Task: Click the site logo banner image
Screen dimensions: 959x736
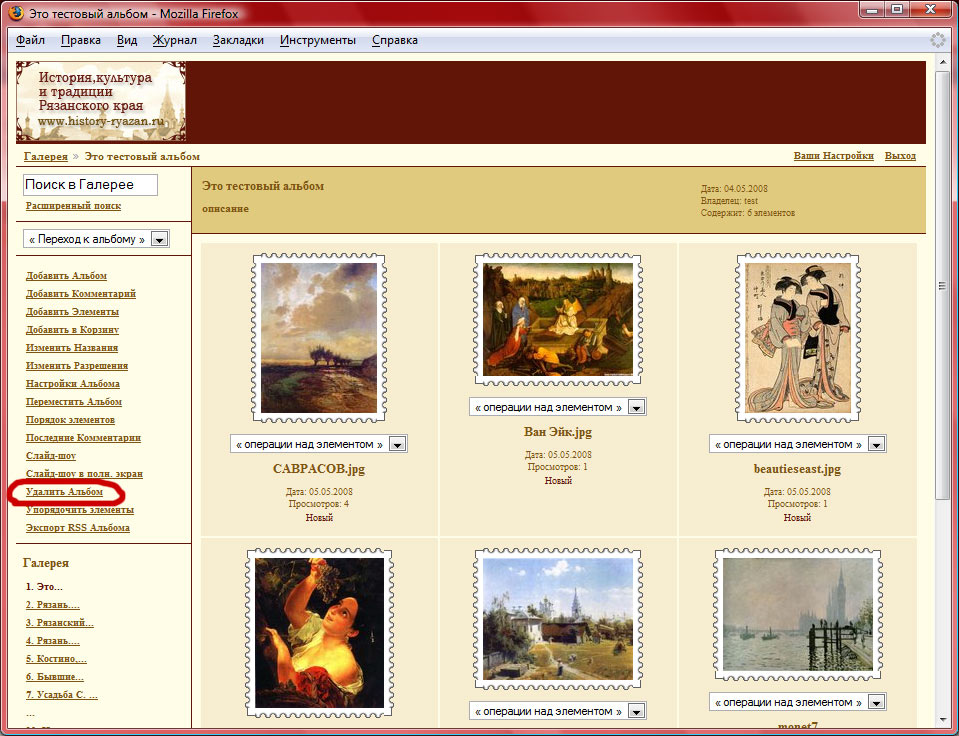Action: tap(101, 102)
